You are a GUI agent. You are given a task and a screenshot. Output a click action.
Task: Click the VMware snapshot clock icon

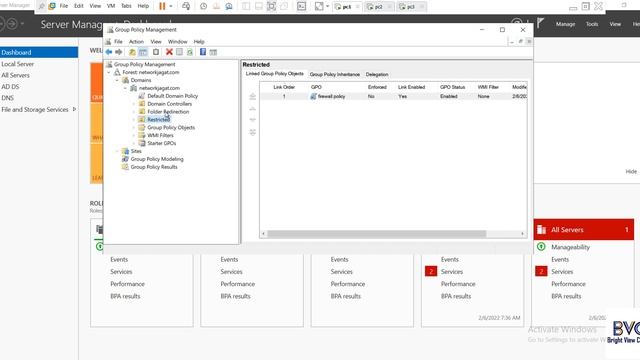click(x=203, y=6)
